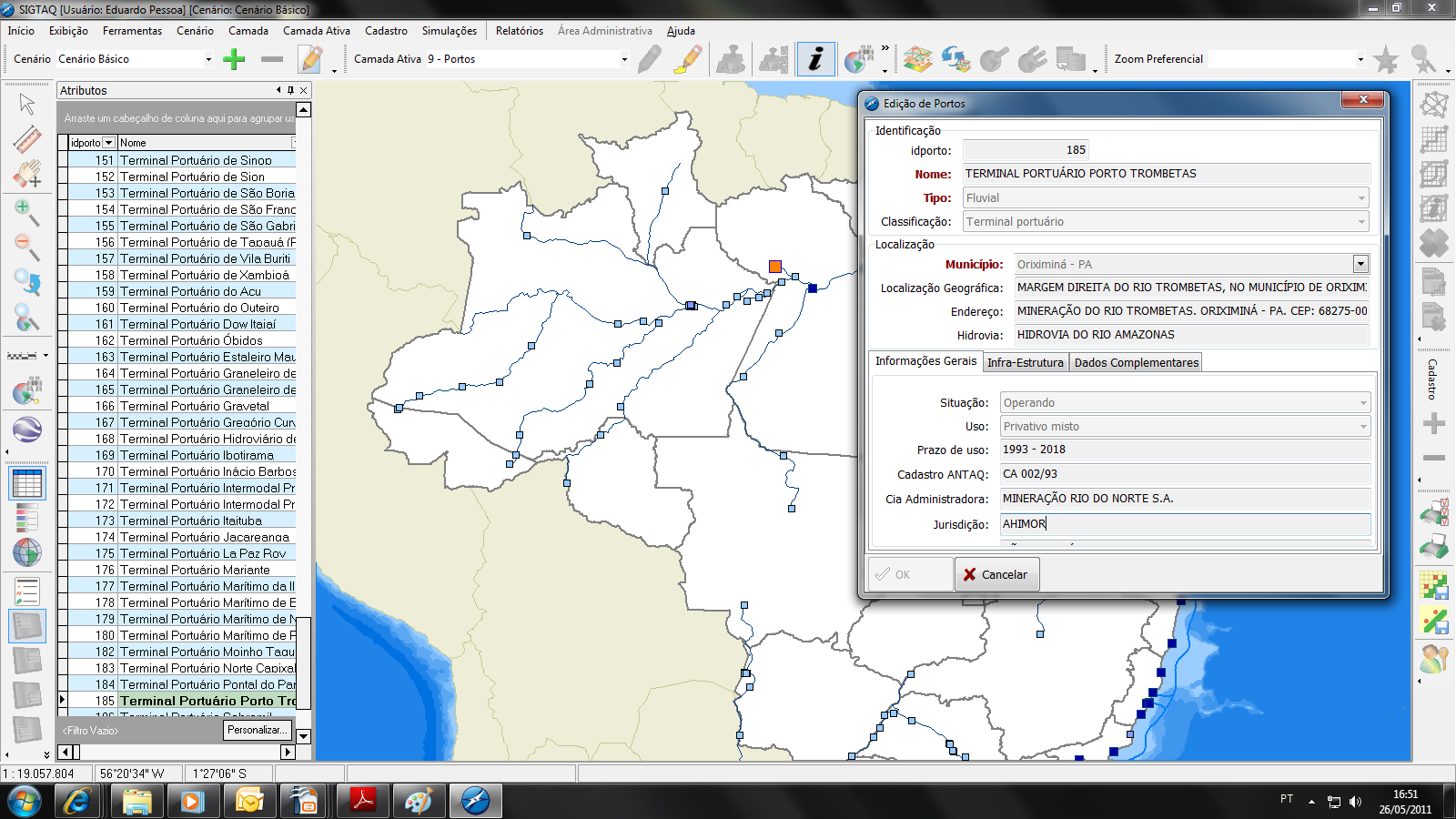Open the stacked map layers icon
The image size is (1456, 819).
[x=917, y=59]
